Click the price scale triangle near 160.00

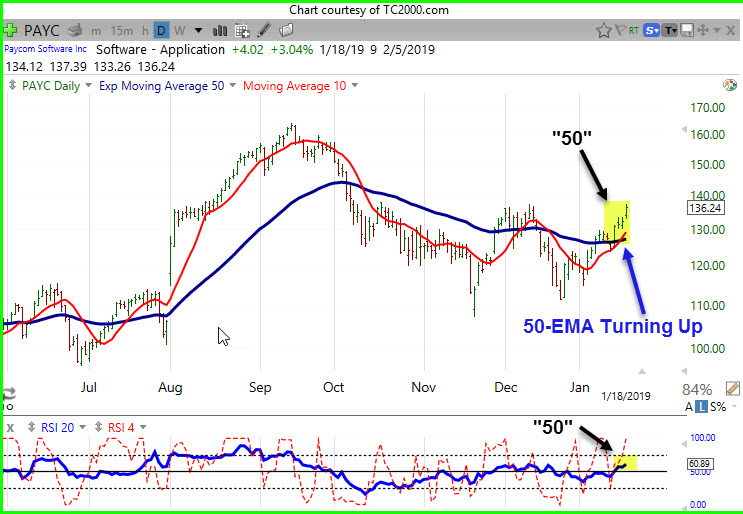[x=684, y=129]
